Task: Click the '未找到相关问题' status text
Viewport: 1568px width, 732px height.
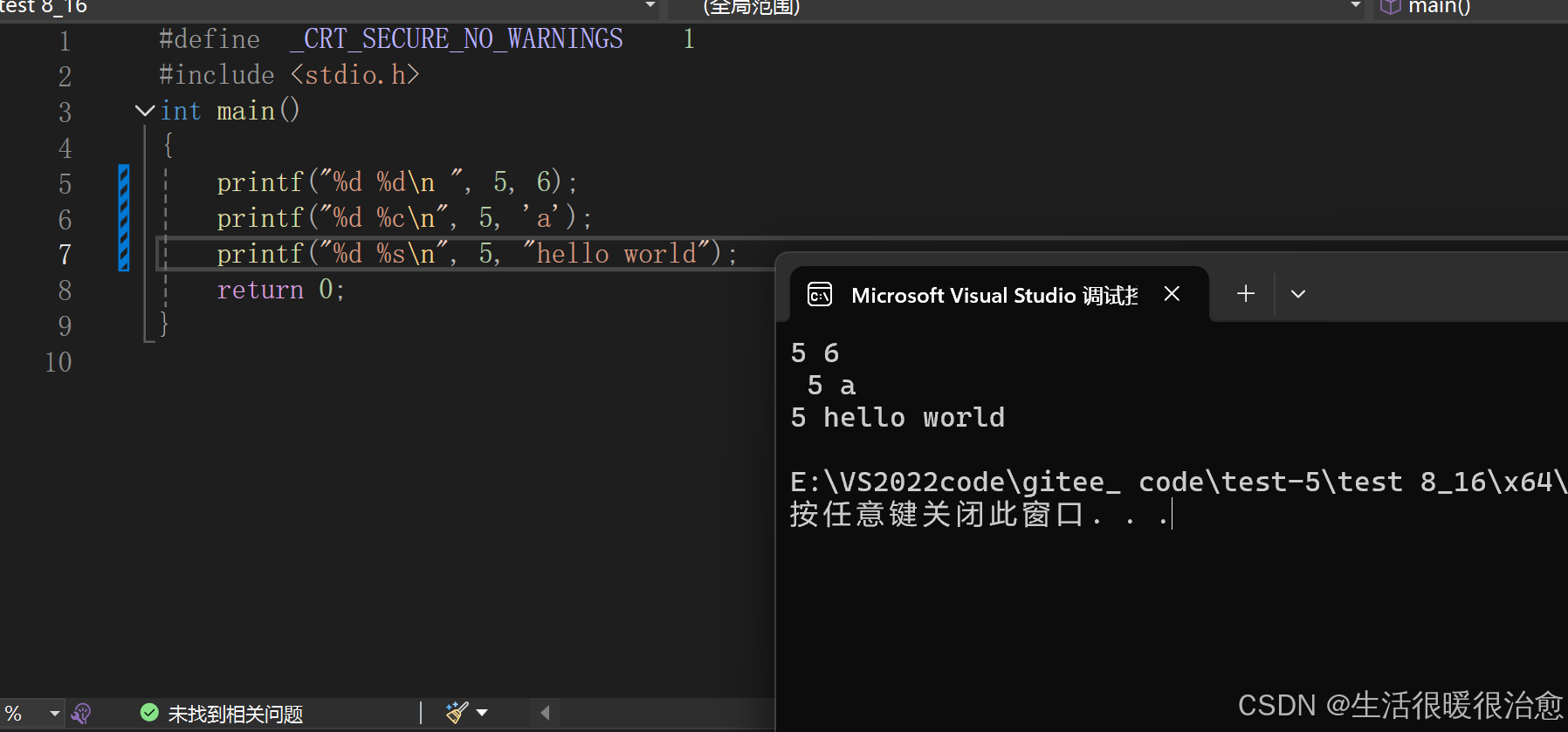Action: 235,715
